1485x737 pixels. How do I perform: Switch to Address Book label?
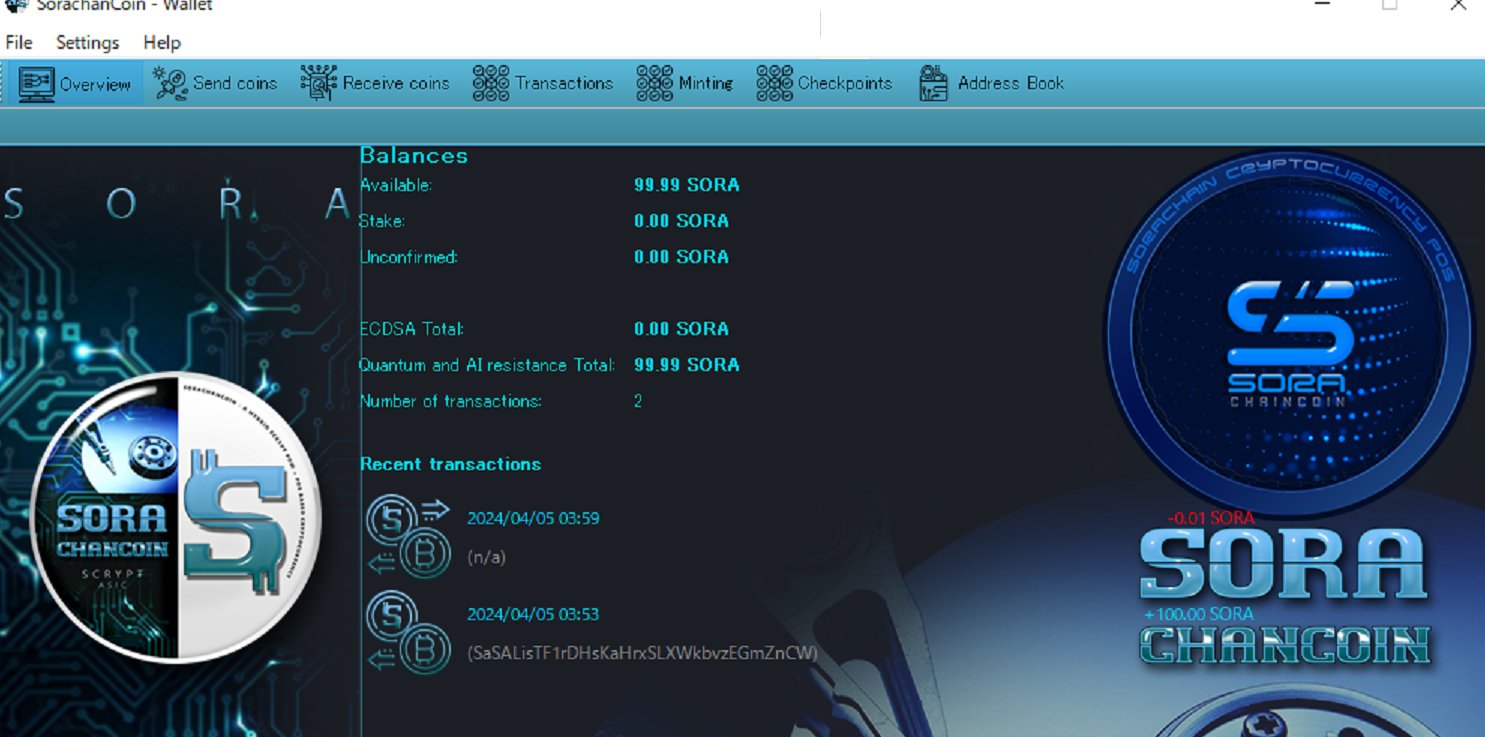point(1011,83)
